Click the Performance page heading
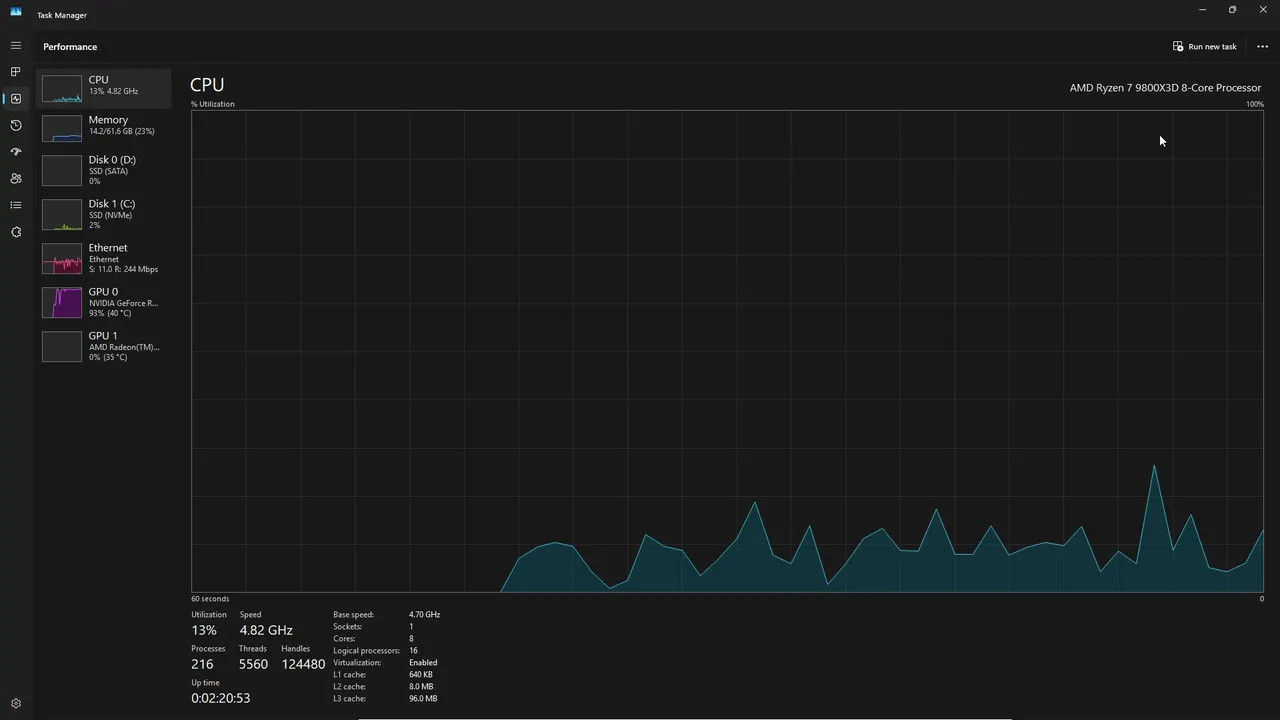1280x720 pixels. tap(70, 47)
